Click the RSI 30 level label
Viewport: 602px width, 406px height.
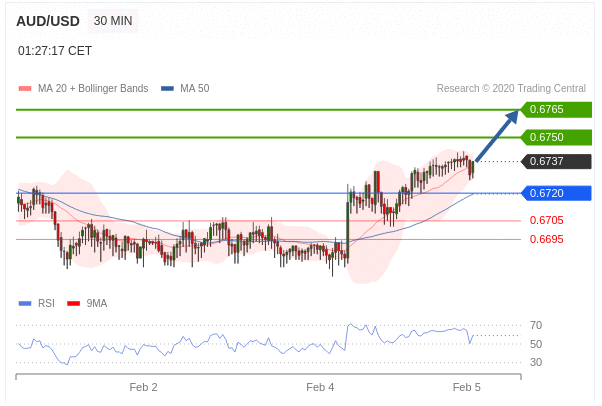click(536, 362)
